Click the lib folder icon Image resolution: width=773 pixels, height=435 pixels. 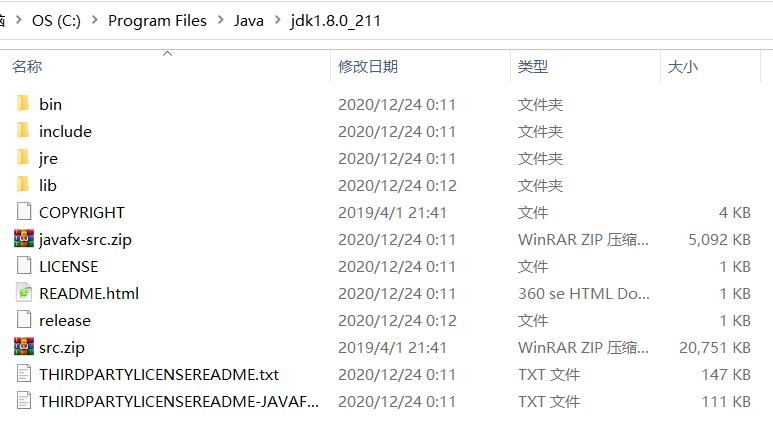tap(23, 184)
